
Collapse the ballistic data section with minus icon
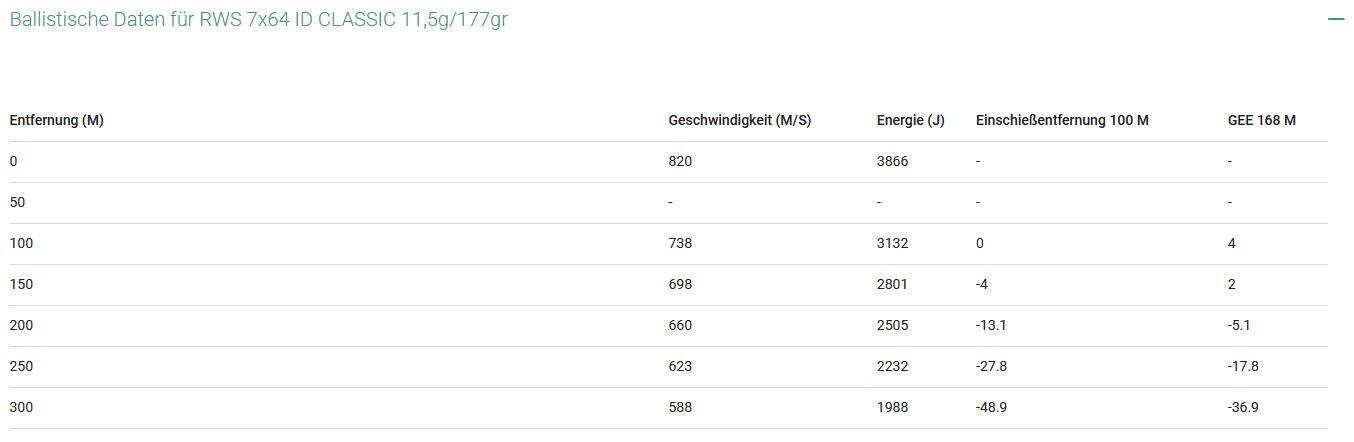point(1335,20)
